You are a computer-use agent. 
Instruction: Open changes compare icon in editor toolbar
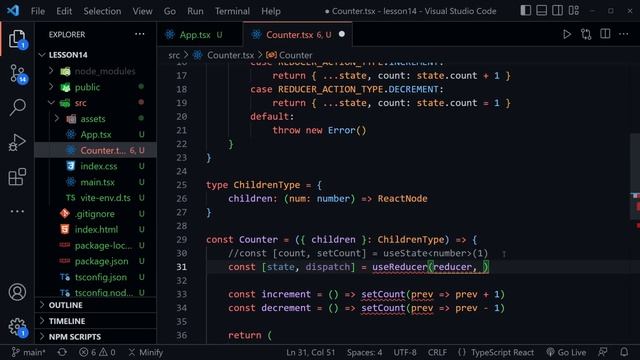(x=586, y=34)
